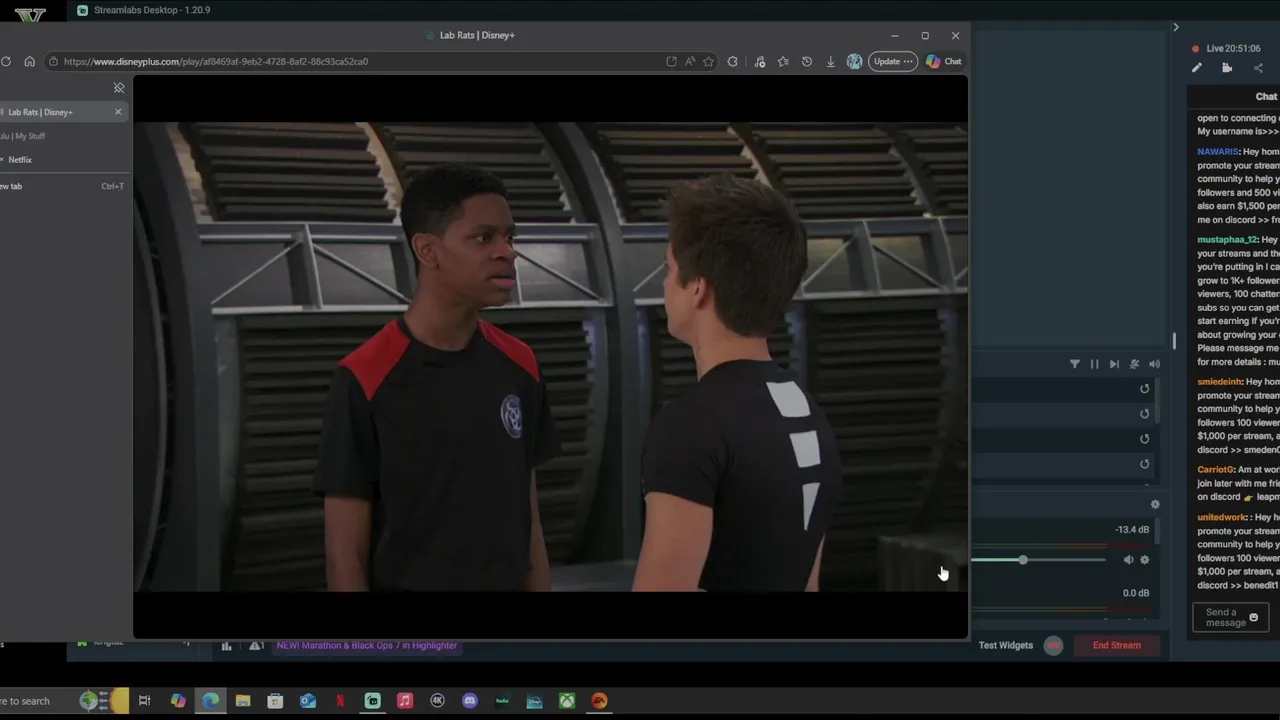Viewport: 1280px width, 720px height.
Task: Click the CarriotG username in chat
Action: pos(1215,469)
